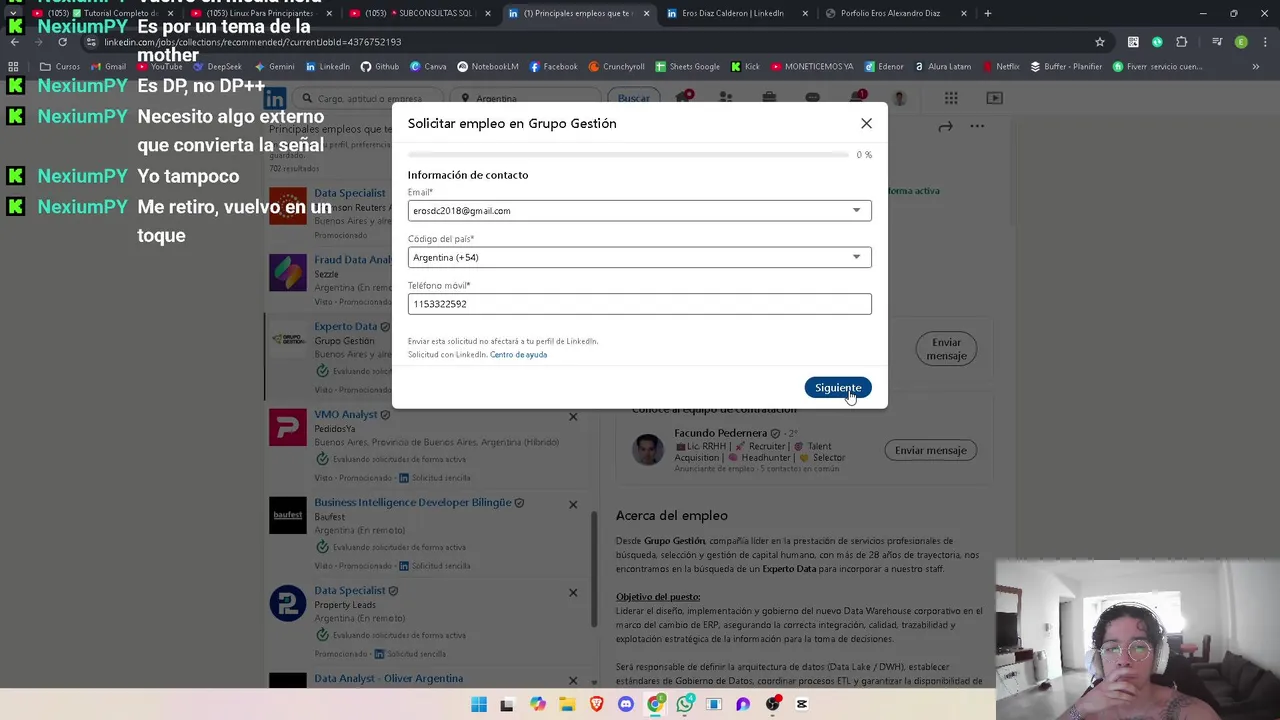This screenshot has height=720, width=1280.
Task: Open the Crunchyroll bookmark
Action: coord(616,67)
